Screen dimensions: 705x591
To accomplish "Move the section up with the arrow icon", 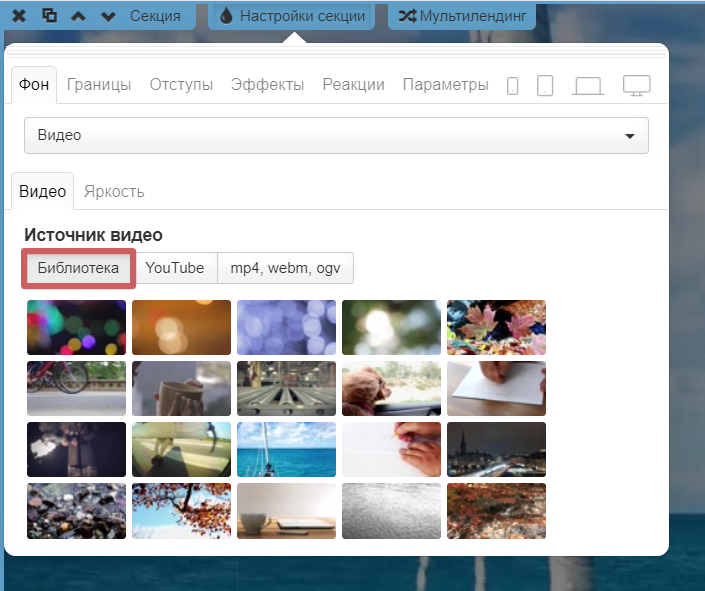I will click(x=80, y=16).
